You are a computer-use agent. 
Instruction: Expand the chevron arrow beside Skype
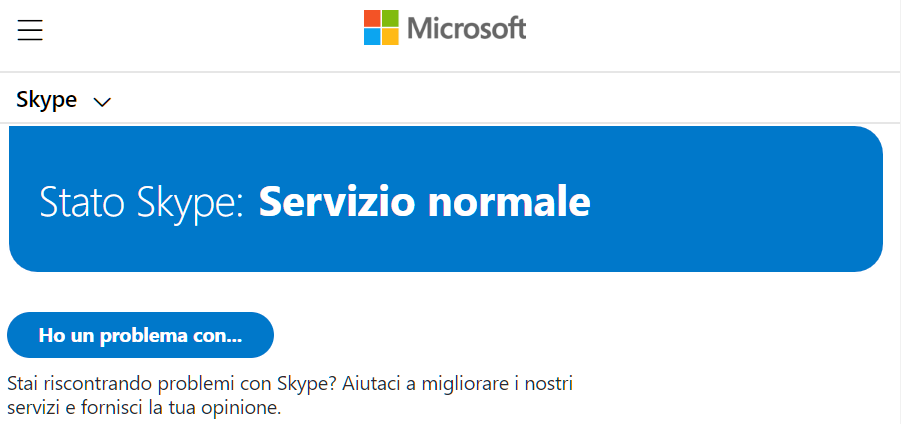tap(101, 101)
